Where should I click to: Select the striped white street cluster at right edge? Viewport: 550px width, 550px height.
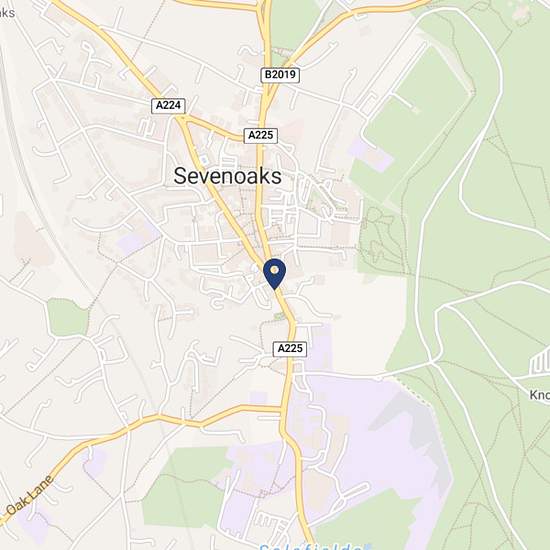[540, 361]
